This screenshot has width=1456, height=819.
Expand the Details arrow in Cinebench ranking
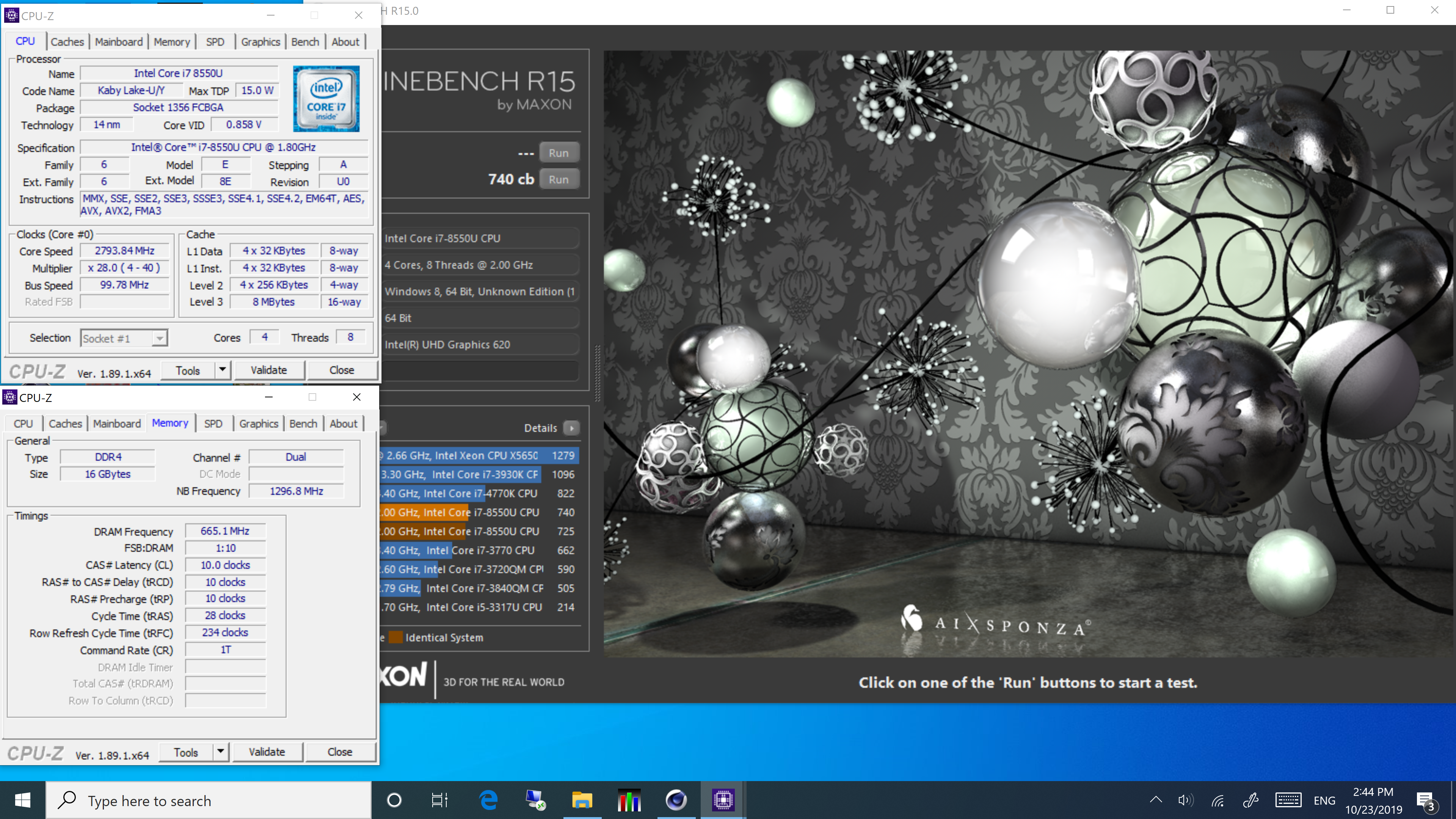tap(571, 428)
